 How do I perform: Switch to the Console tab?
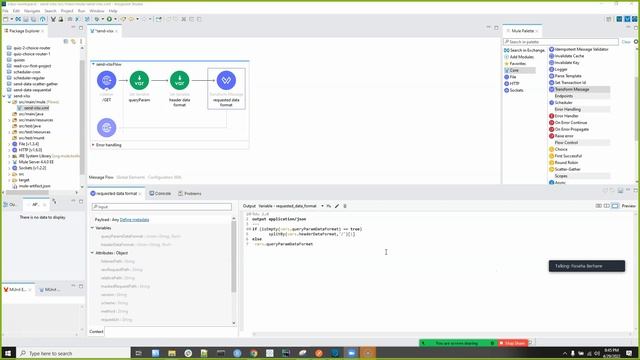[x=160, y=193]
